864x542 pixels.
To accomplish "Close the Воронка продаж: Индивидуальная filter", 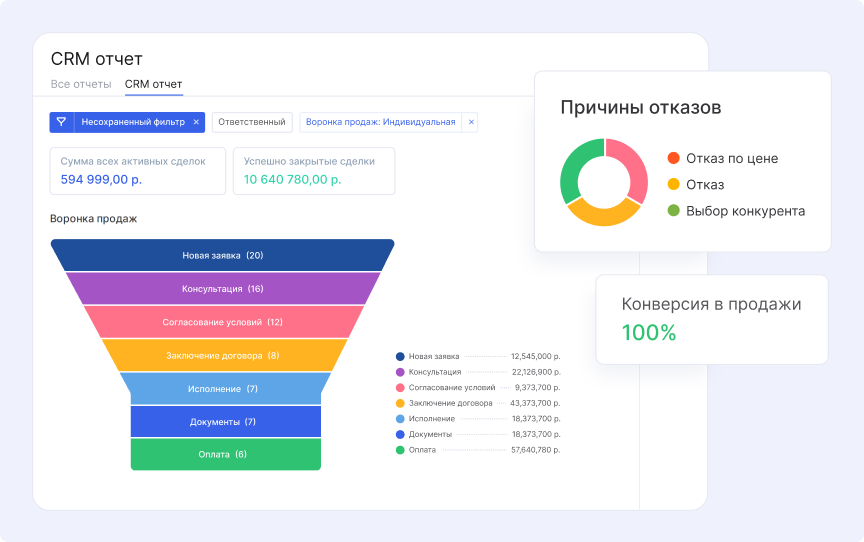I will point(472,122).
